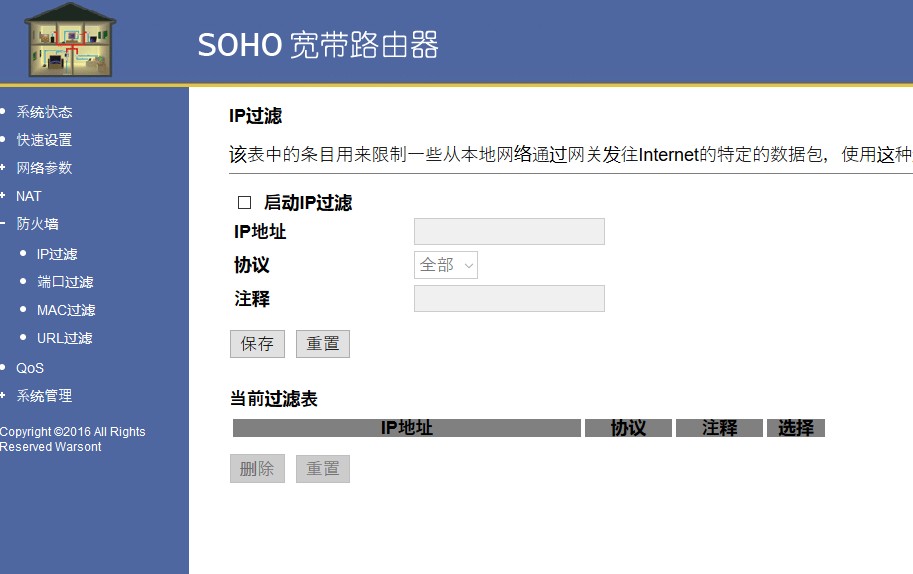Open the QoS menu item
Image resolution: width=913 pixels, height=574 pixels.
30,368
